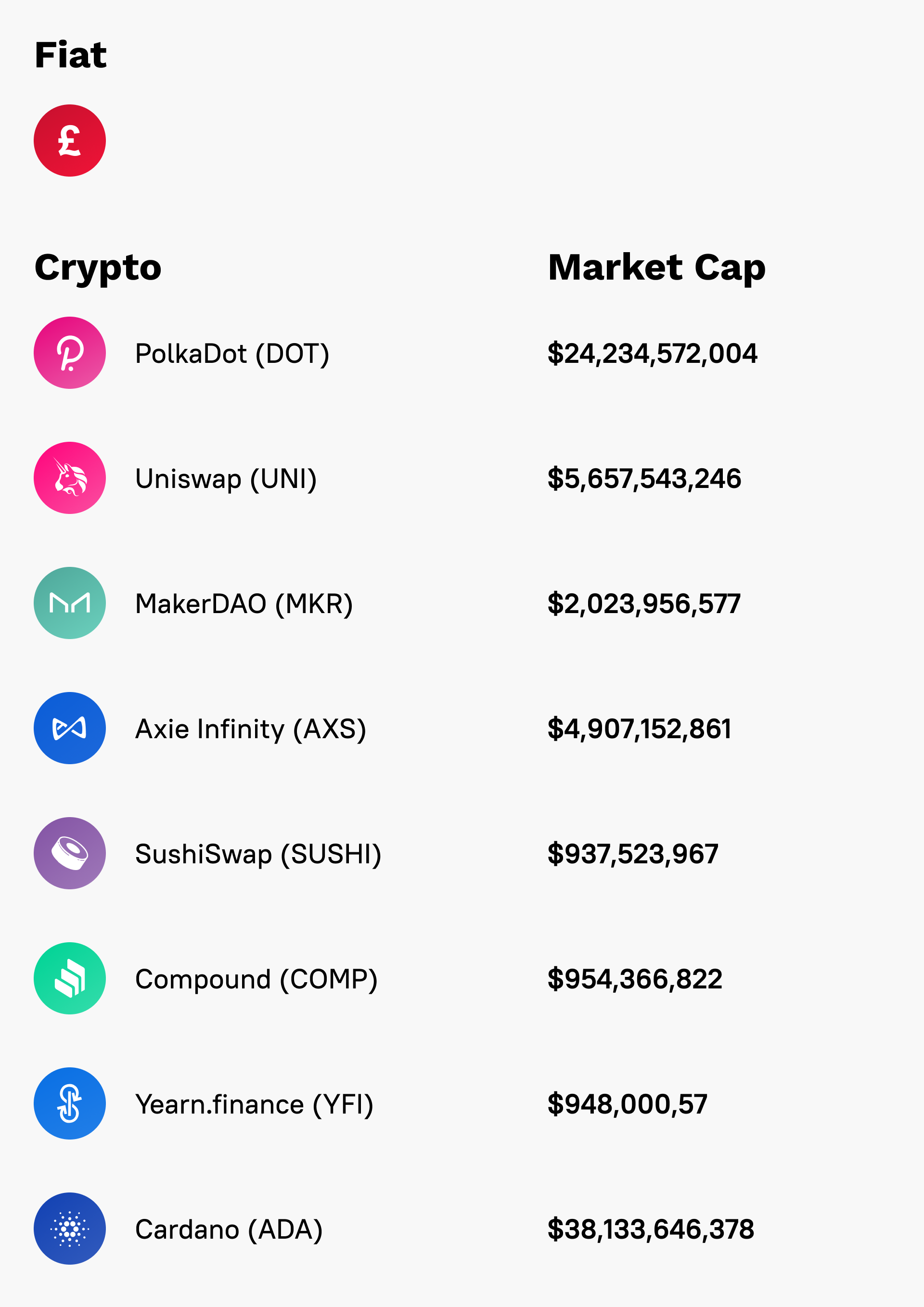Click the MakerDAO (MKR) label
This screenshot has height=1307, width=924.
pos(244,604)
